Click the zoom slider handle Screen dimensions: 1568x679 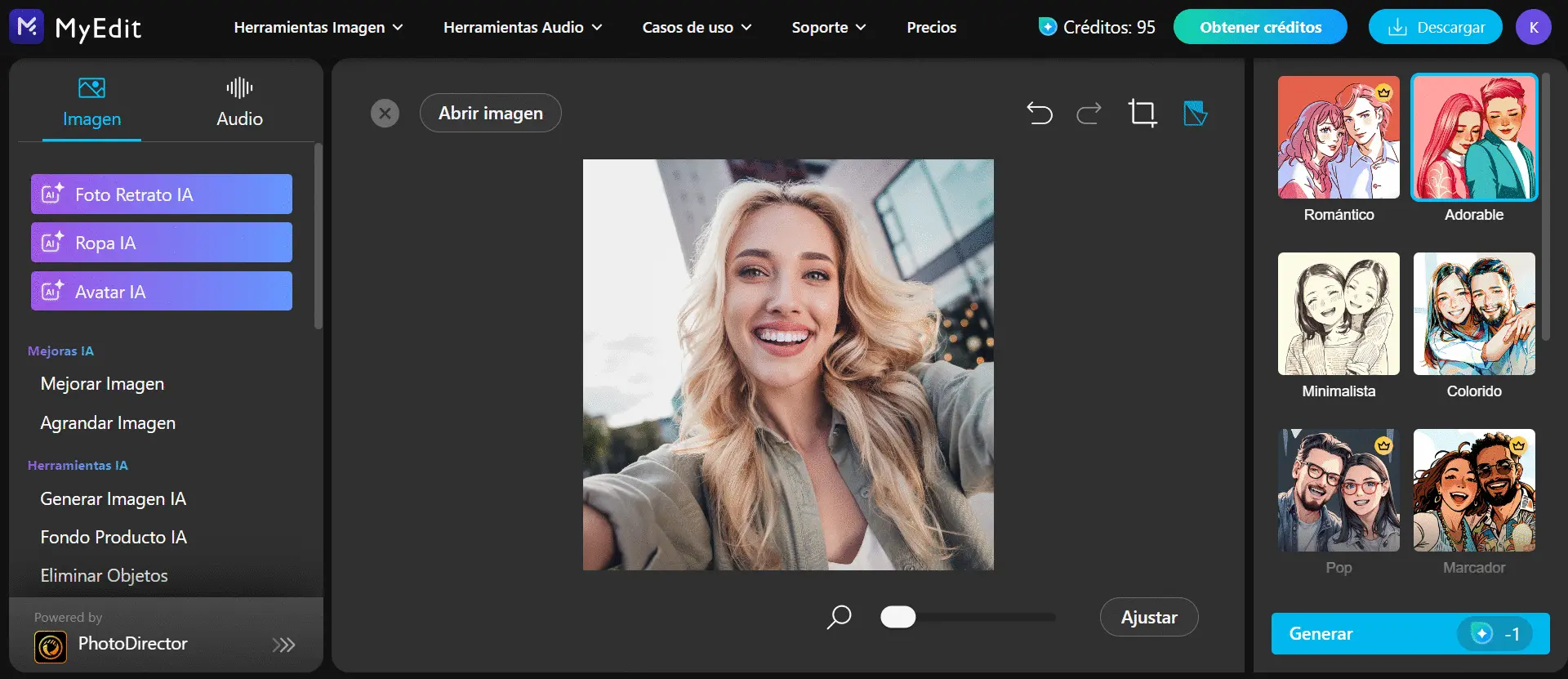[x=898, y=617]
